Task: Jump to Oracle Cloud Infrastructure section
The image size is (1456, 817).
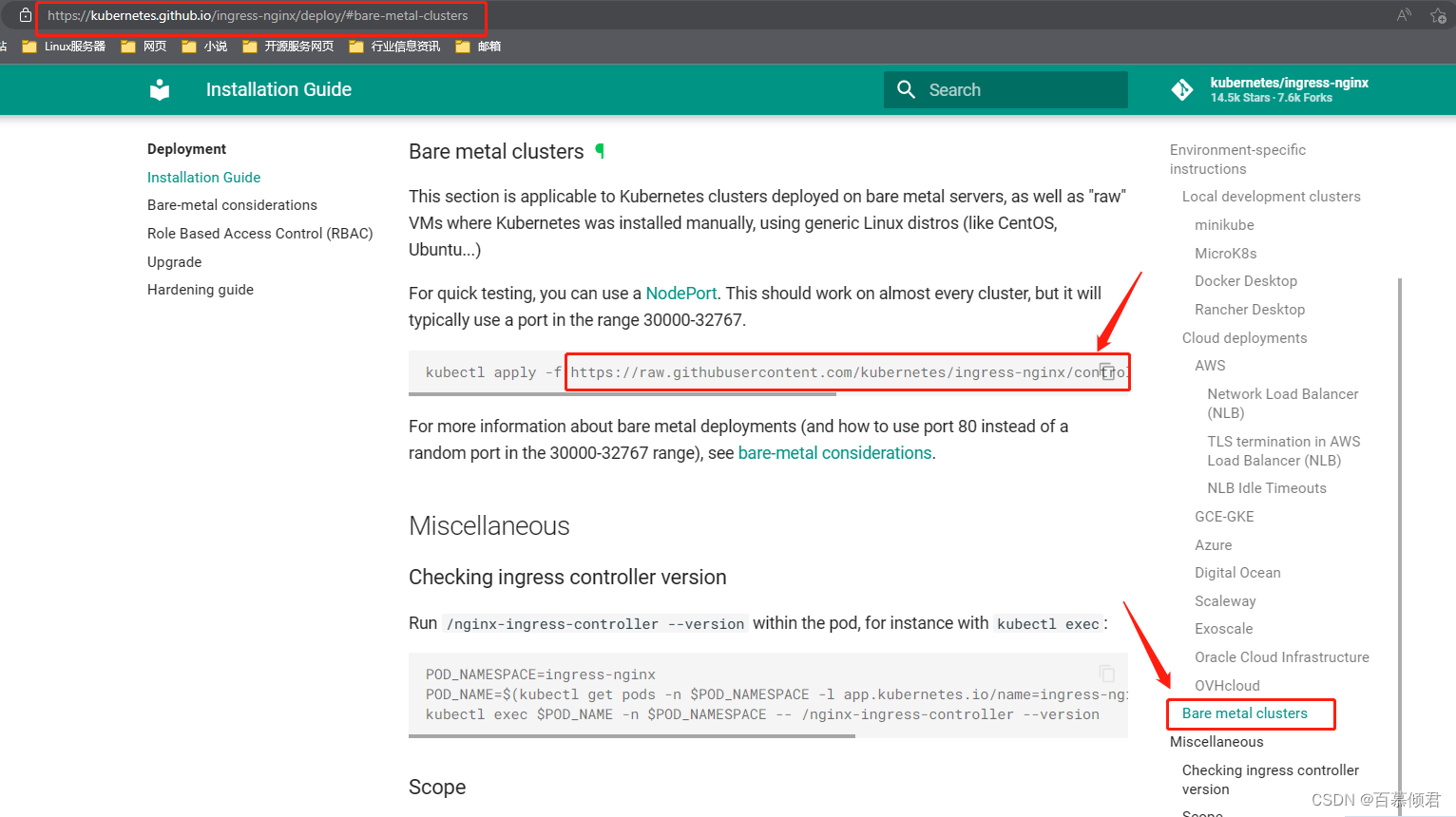Action: tap(1281, 657)
